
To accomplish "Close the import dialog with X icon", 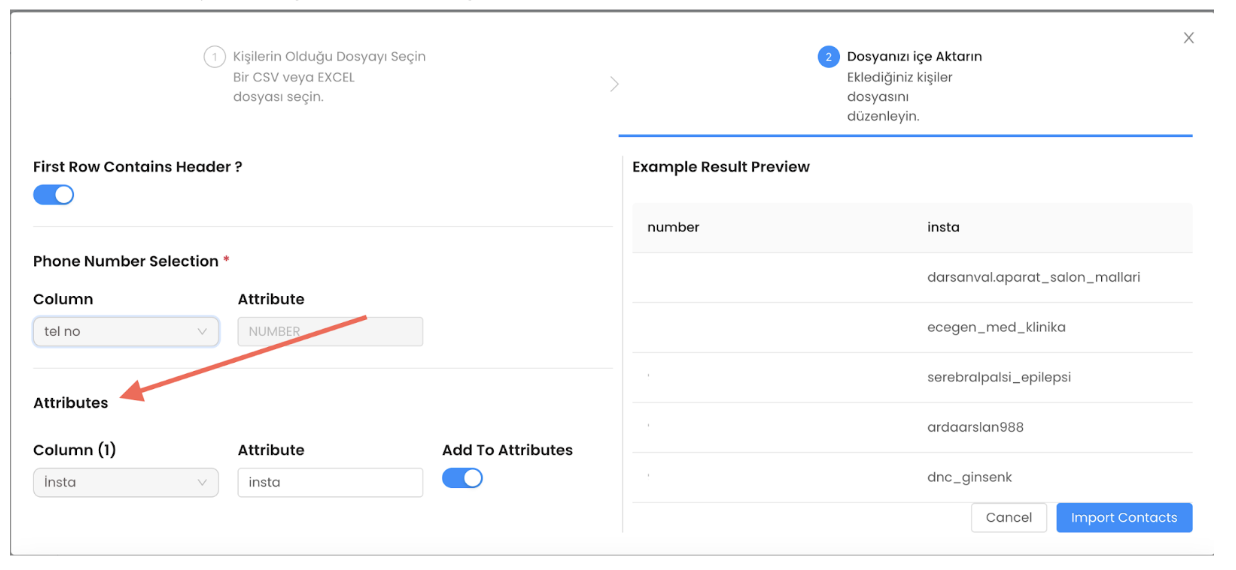I will point(1188,38).
